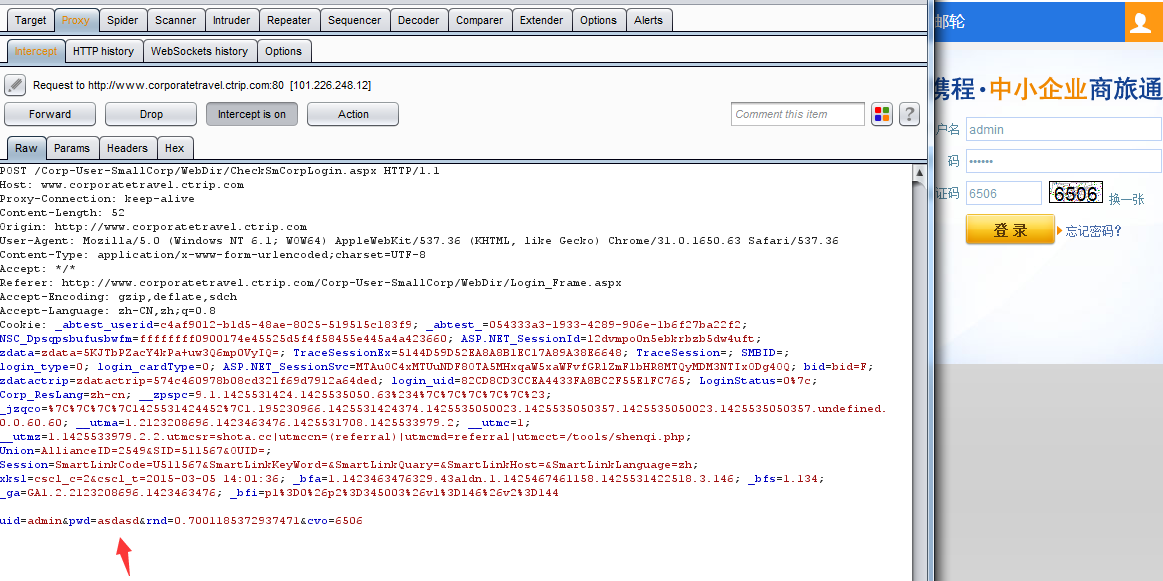Open the Scanner tab
The image size is (1163, 581).
click(x=176, y=20)
